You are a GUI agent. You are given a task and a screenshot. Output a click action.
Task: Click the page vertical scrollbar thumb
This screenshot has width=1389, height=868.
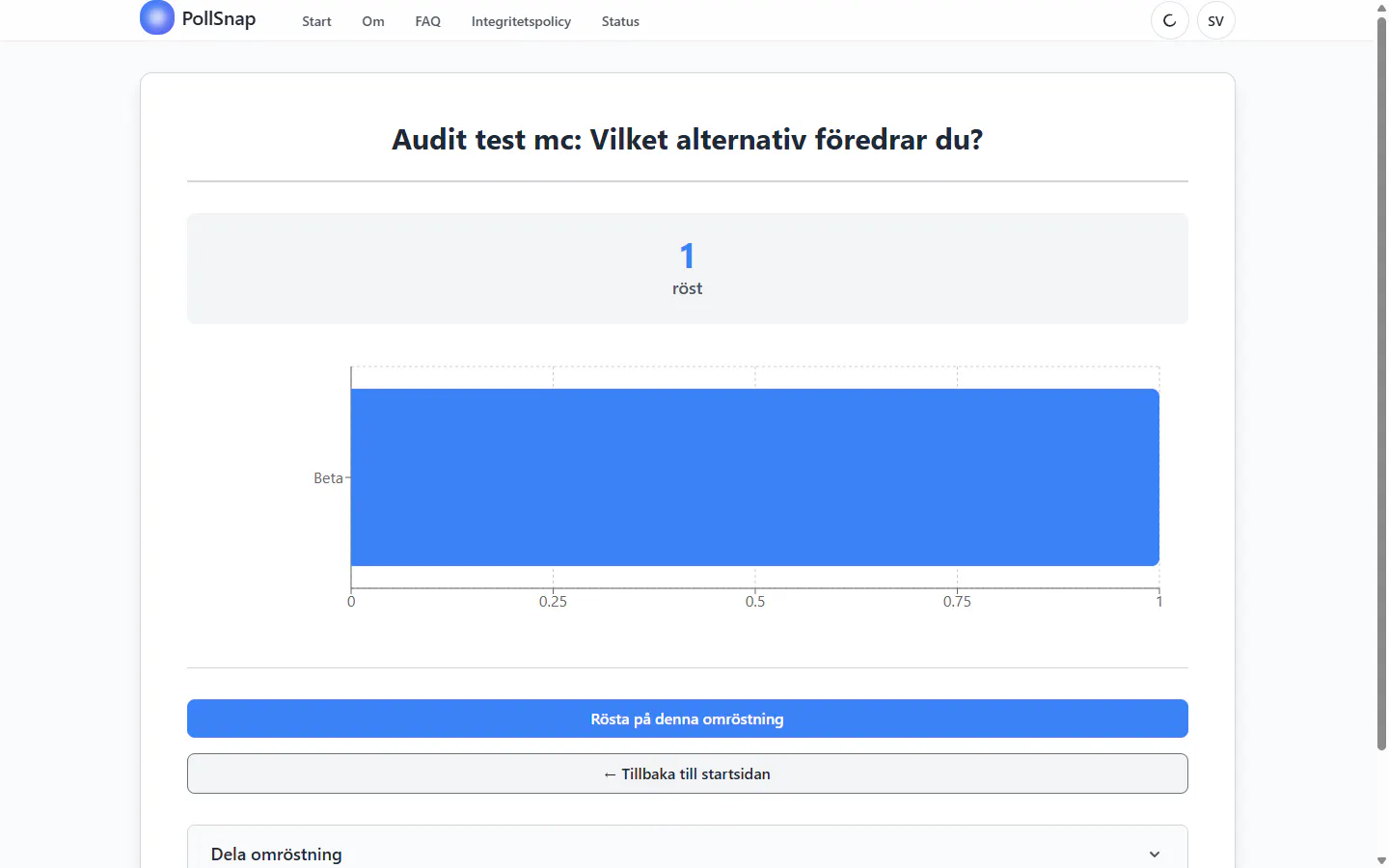click(x=1381, y=383)
